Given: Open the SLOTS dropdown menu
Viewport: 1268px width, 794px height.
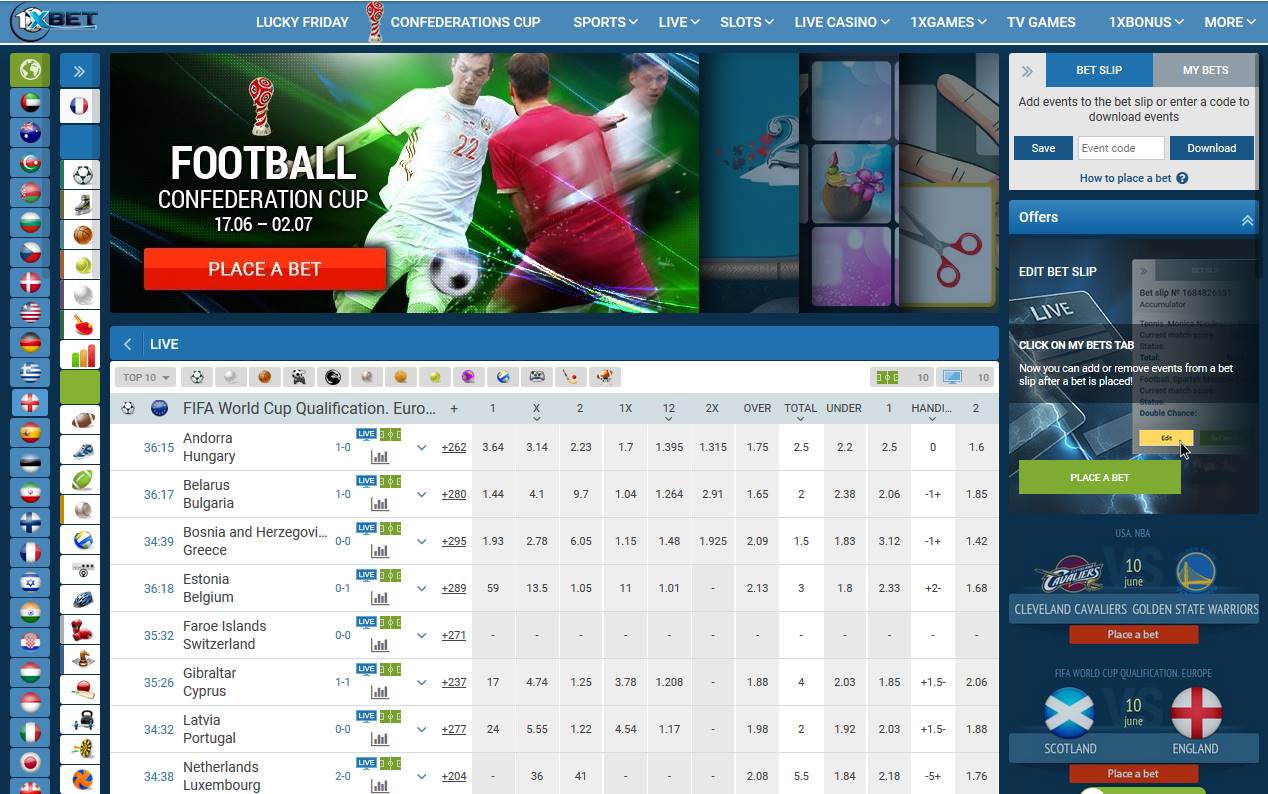Looking at the screenshot, I should [x=747, y=22].
